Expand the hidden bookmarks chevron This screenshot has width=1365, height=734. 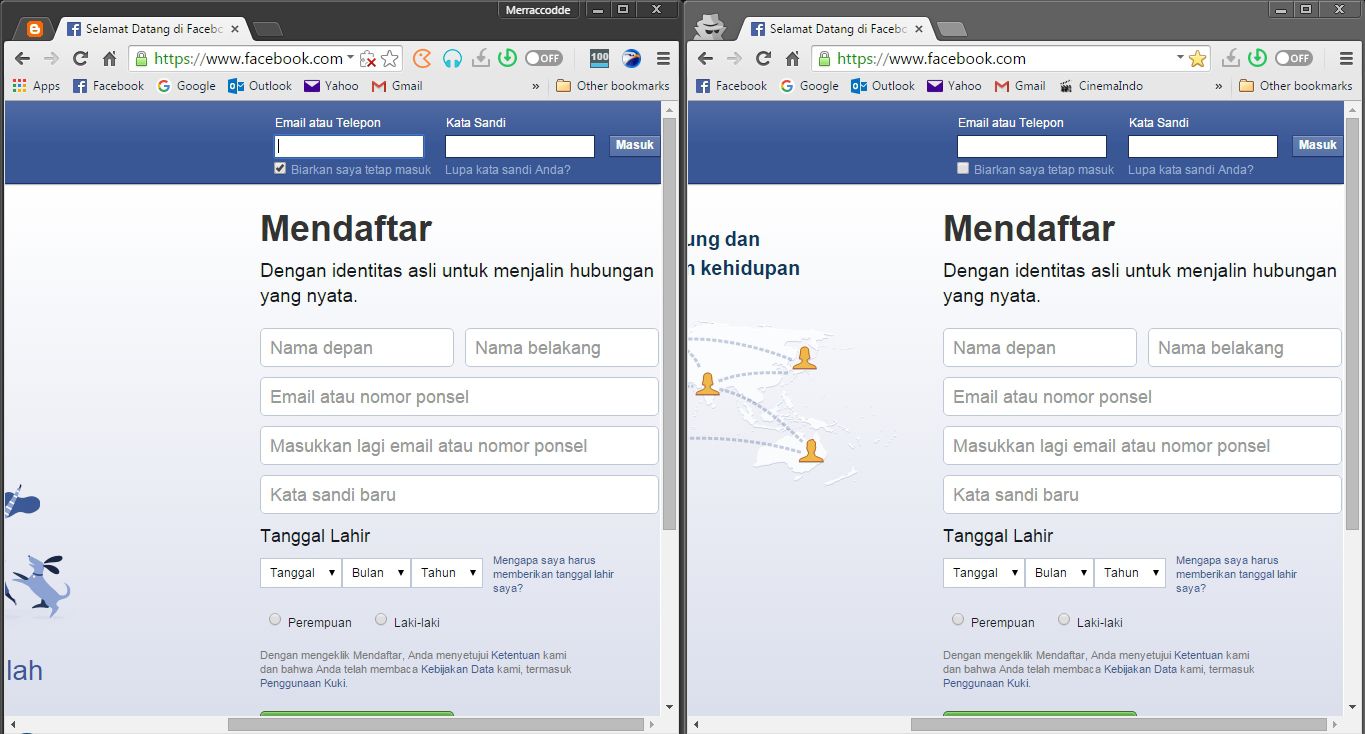tap(537, 85)
